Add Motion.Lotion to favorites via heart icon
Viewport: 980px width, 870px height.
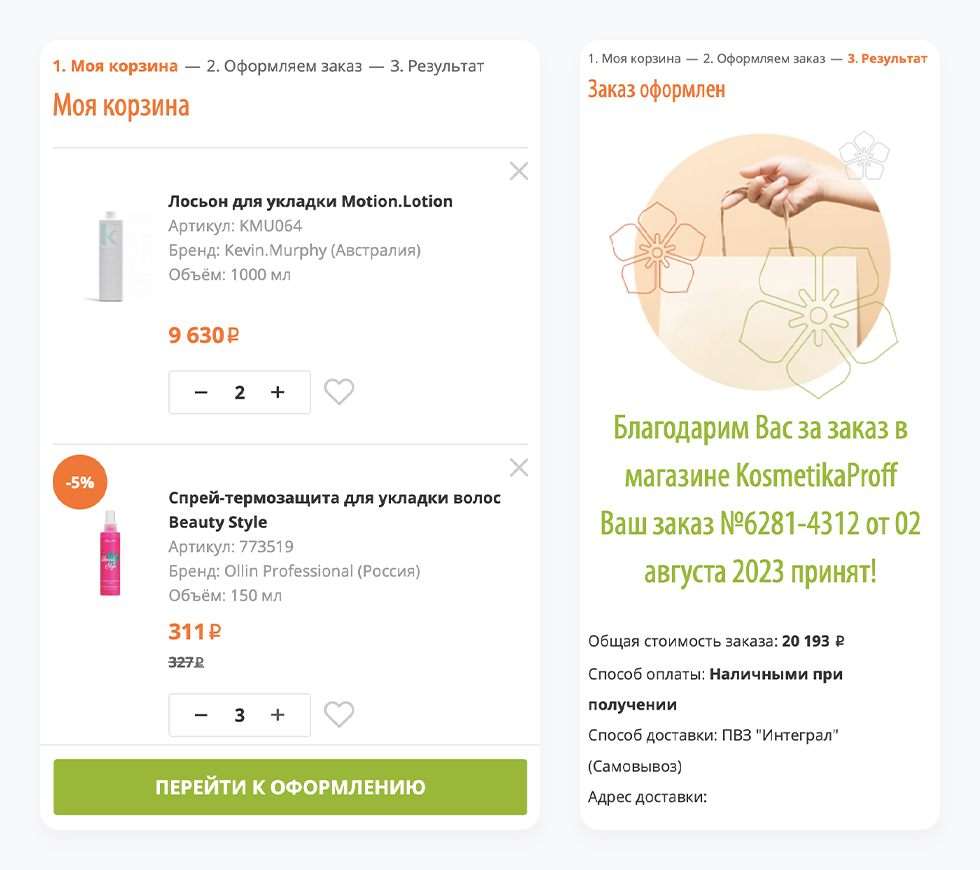pyautogui.click(x=339, y=392)
